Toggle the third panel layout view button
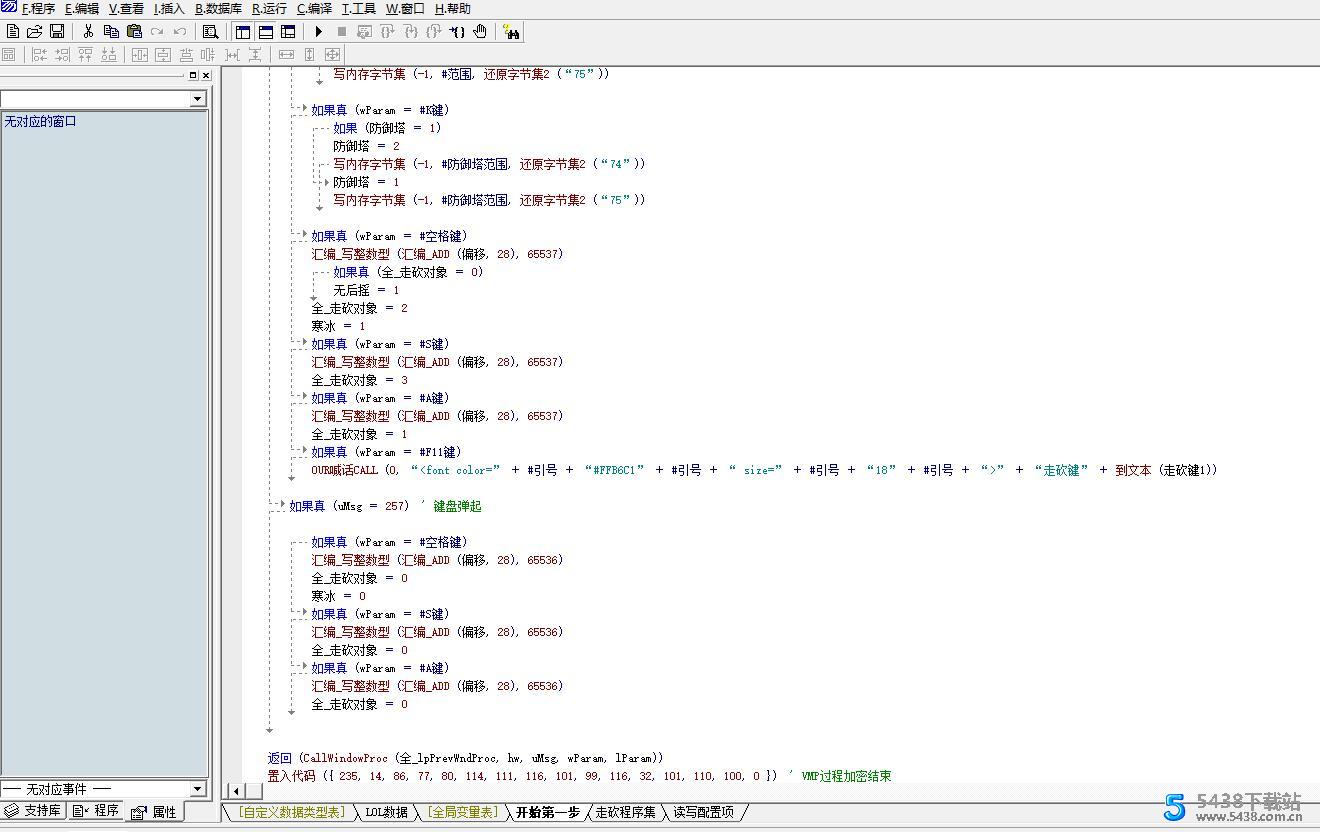 (x=288, y=32)
